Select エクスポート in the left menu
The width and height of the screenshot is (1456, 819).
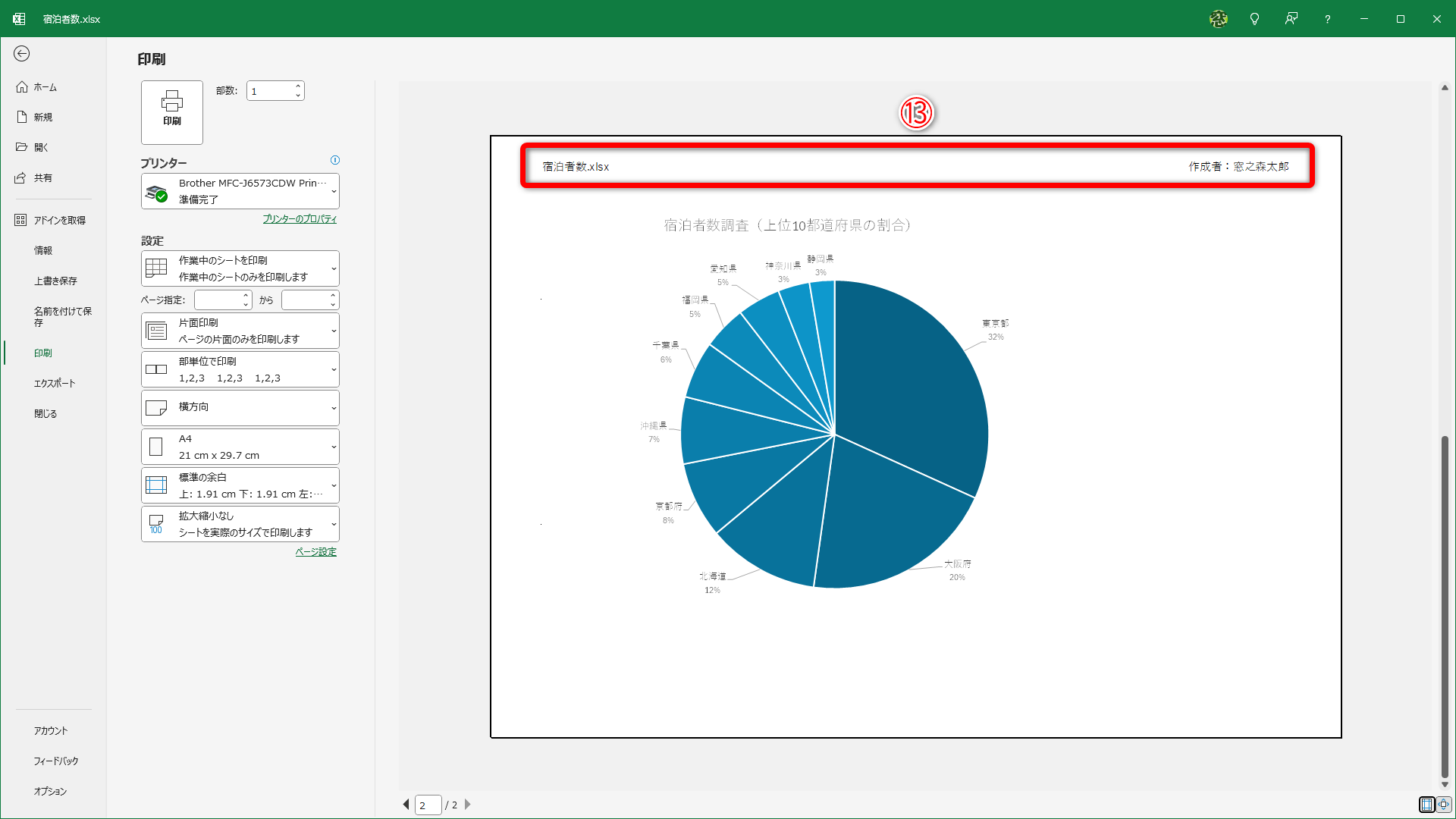[x=55, y=383]
